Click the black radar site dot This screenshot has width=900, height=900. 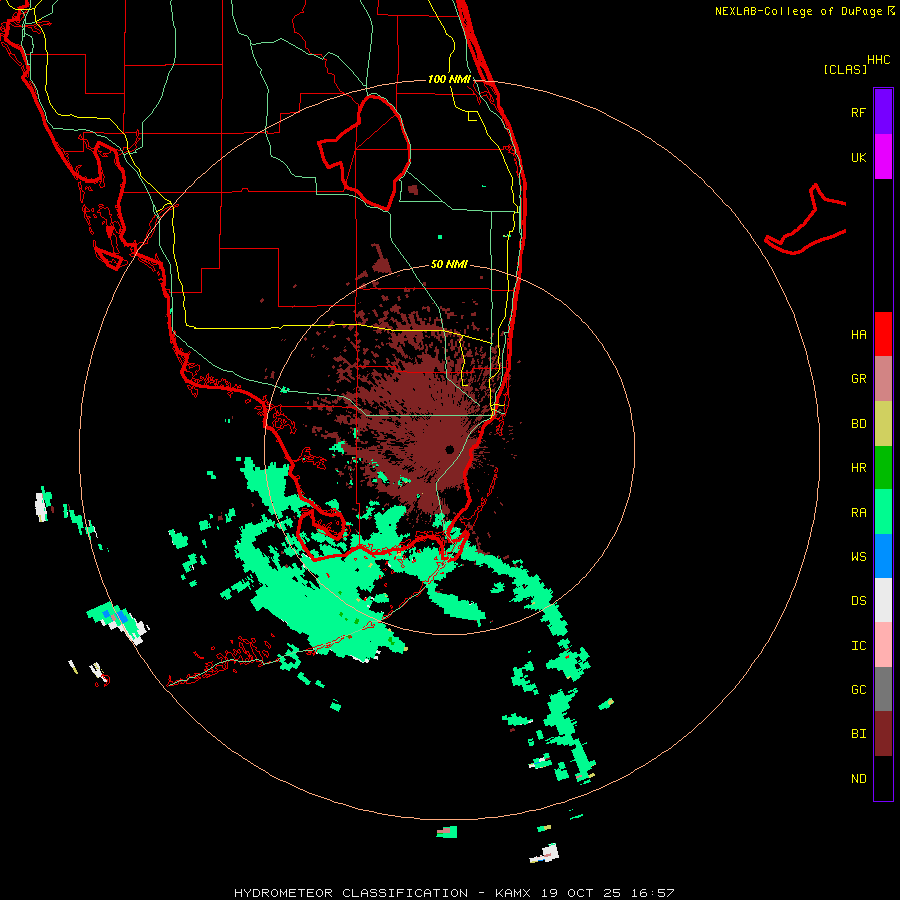(x=449, y=449)
